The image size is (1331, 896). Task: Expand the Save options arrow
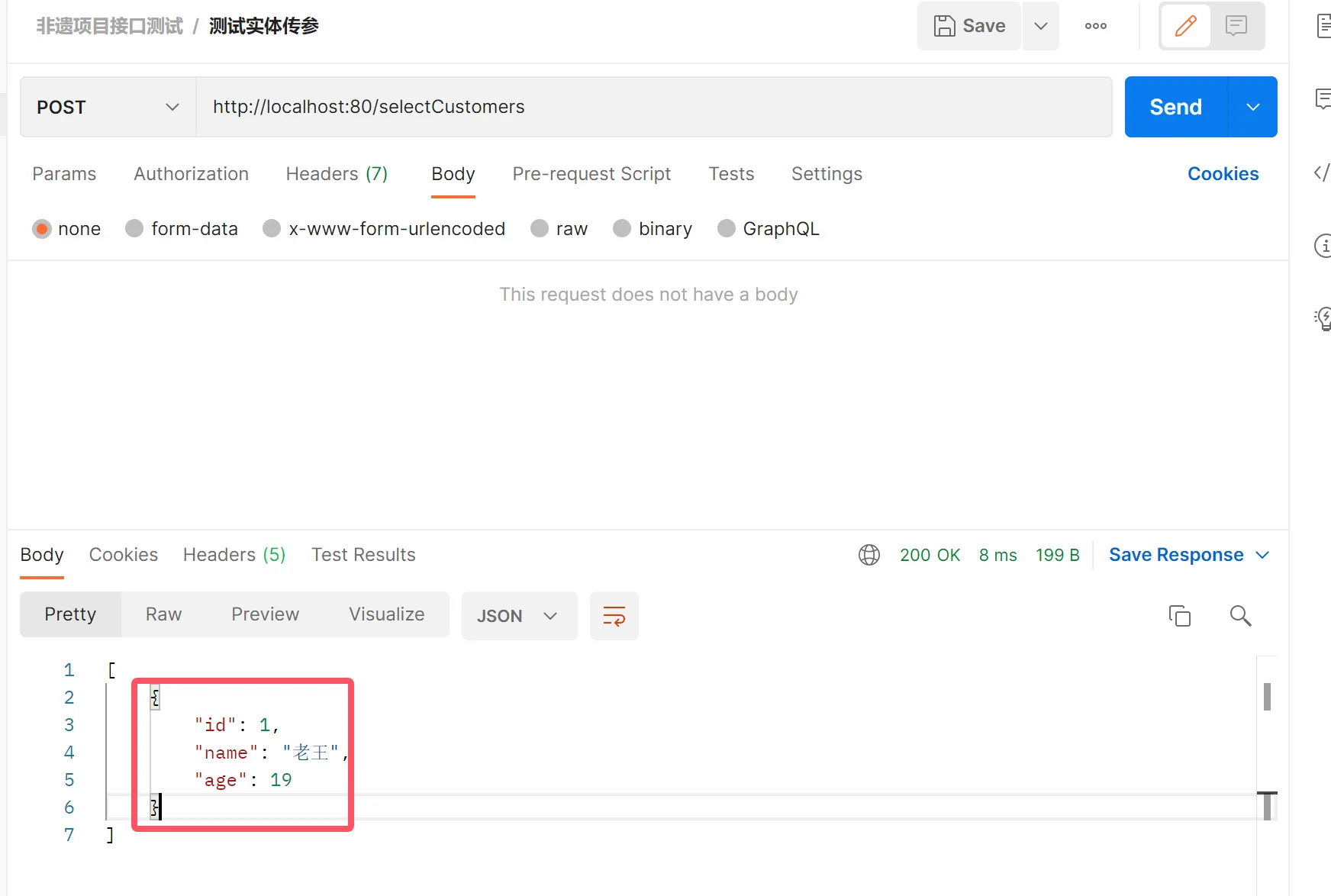click(1040, 26)
